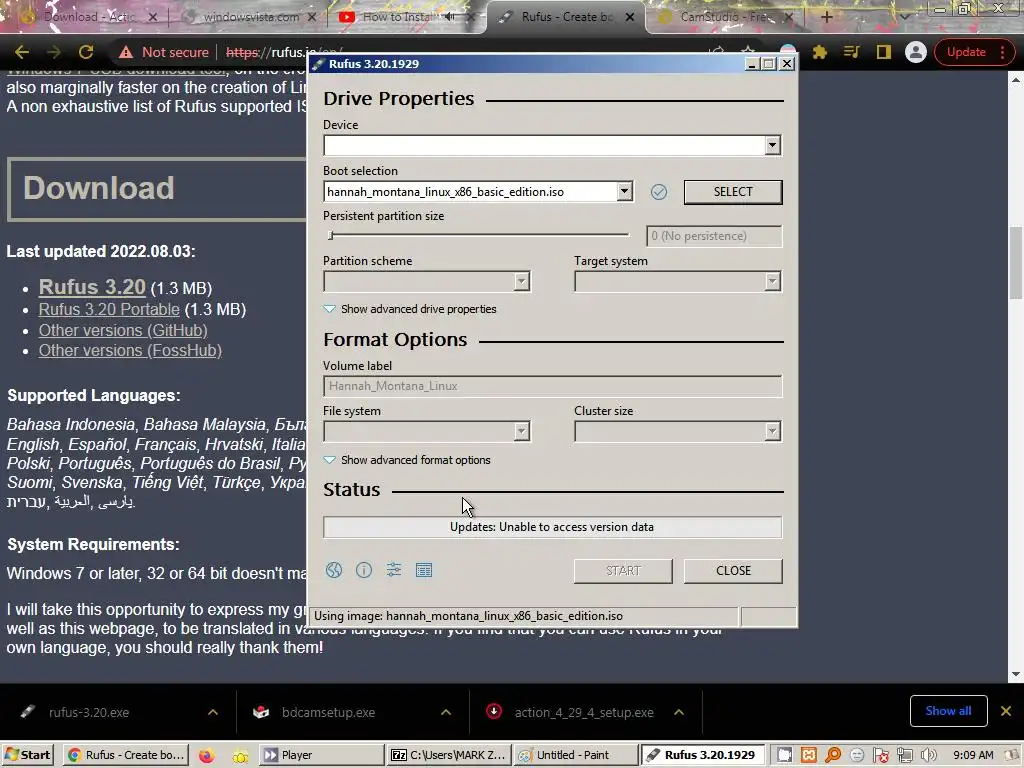Select the Rufus - Create bootable tab
Image resolution: width=1024 pixels, height=768 pixels.
tap(566, 17)
